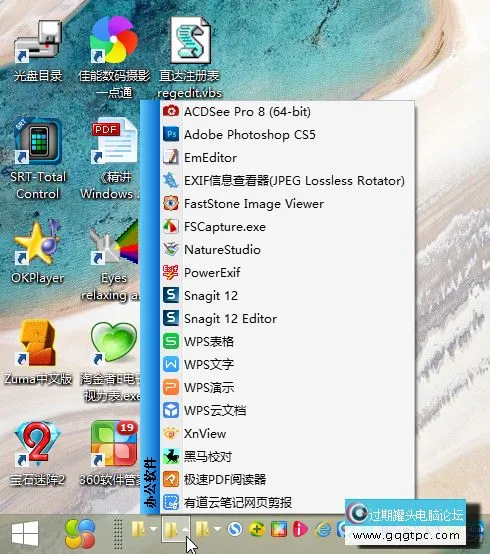
Task: Open Snagit 12 Editor entry
Action: coord(287,318)
